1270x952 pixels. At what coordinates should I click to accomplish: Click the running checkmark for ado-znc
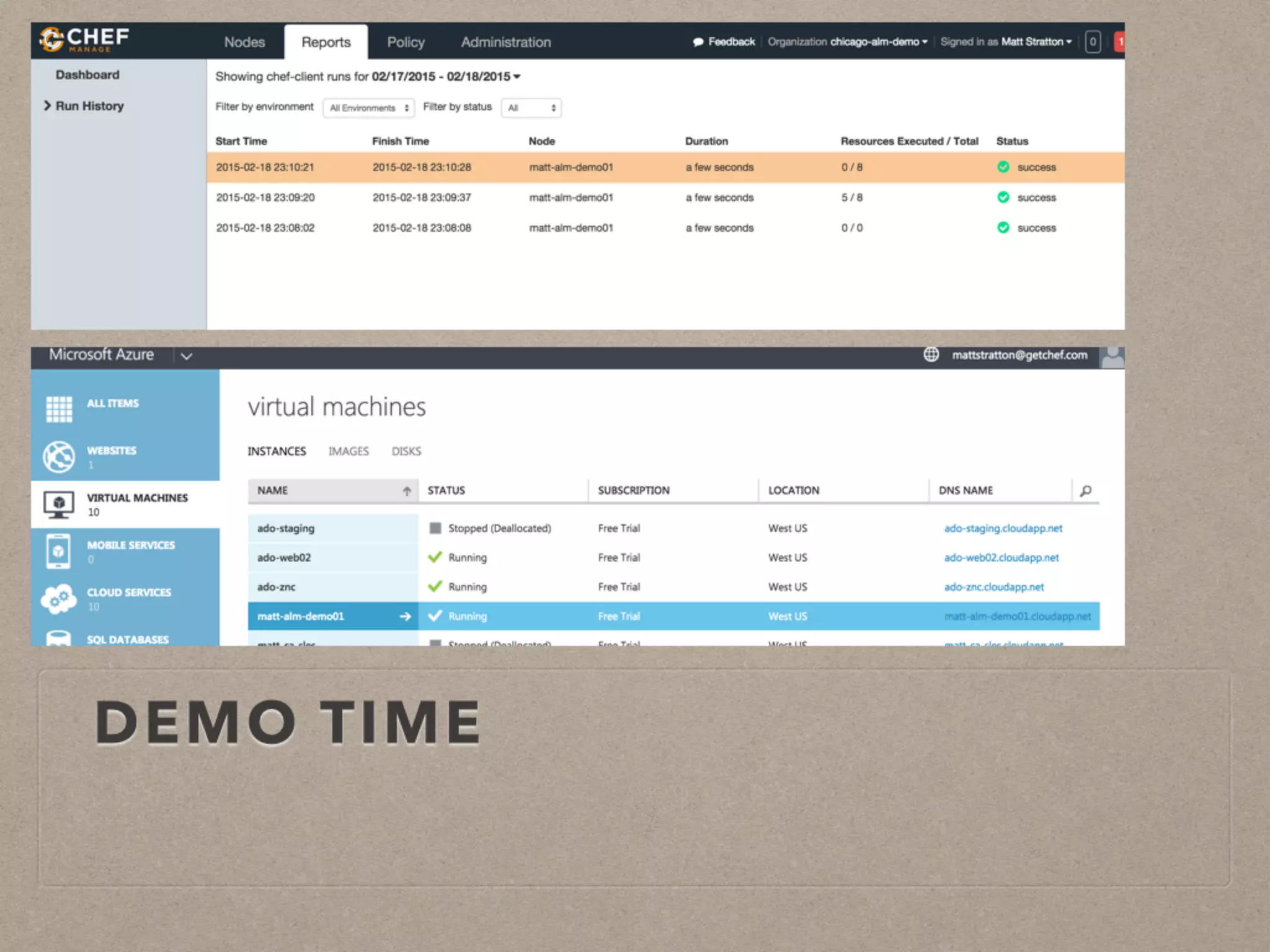pos(435,586)
